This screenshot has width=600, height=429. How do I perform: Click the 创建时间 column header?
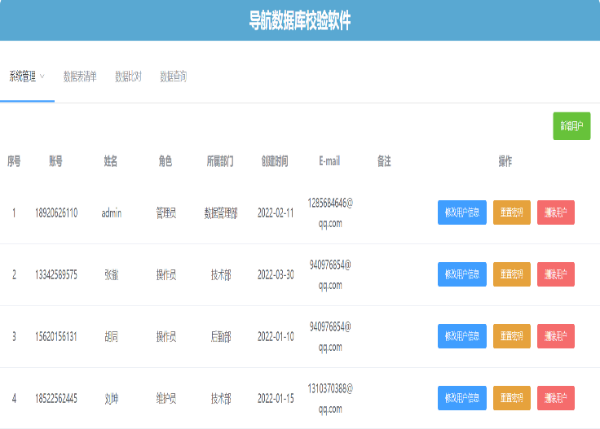click(275, 160)
